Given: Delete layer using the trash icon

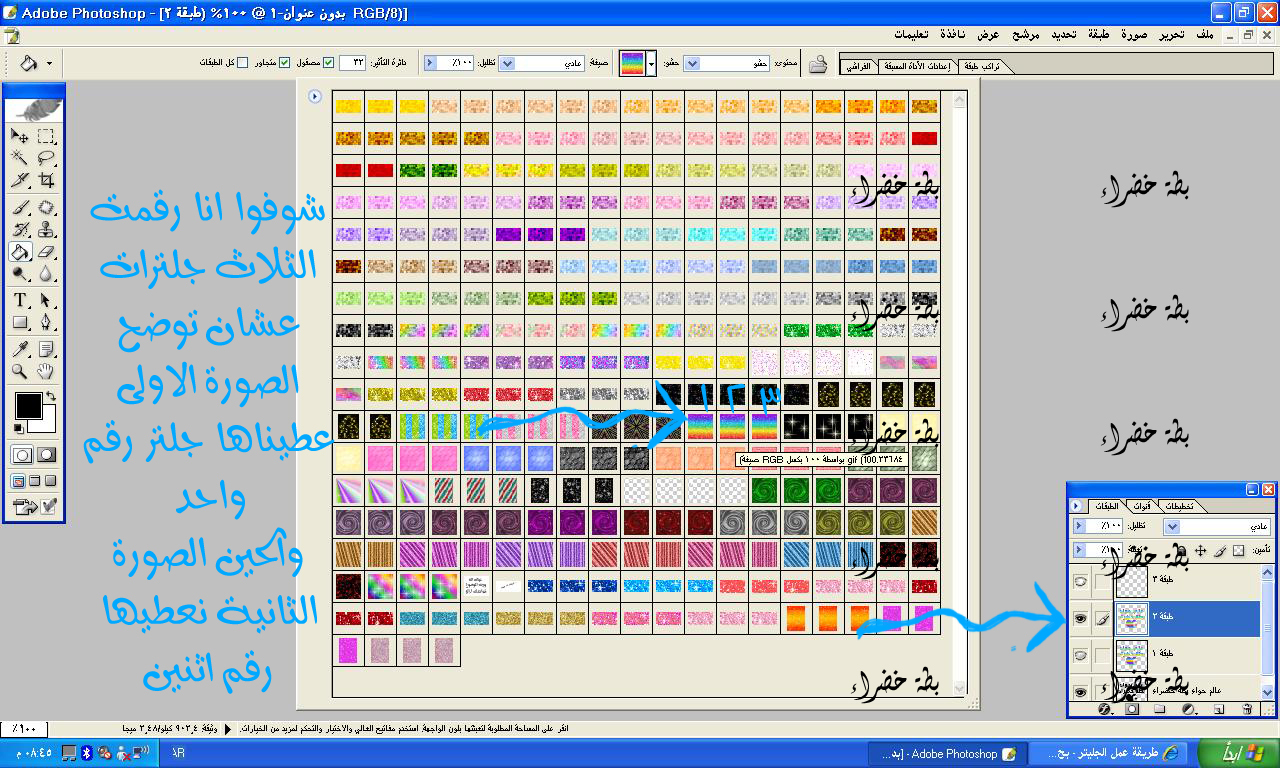Looking at the screenshot, I should pyautogui.click(x=1247, y=709).
